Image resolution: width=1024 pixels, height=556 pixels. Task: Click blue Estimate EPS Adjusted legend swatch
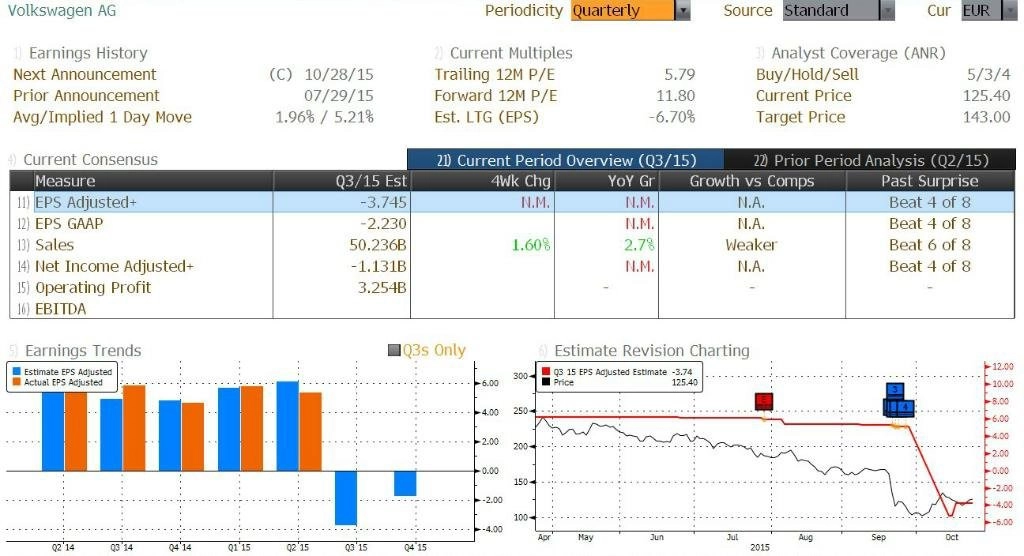(17, 372)
